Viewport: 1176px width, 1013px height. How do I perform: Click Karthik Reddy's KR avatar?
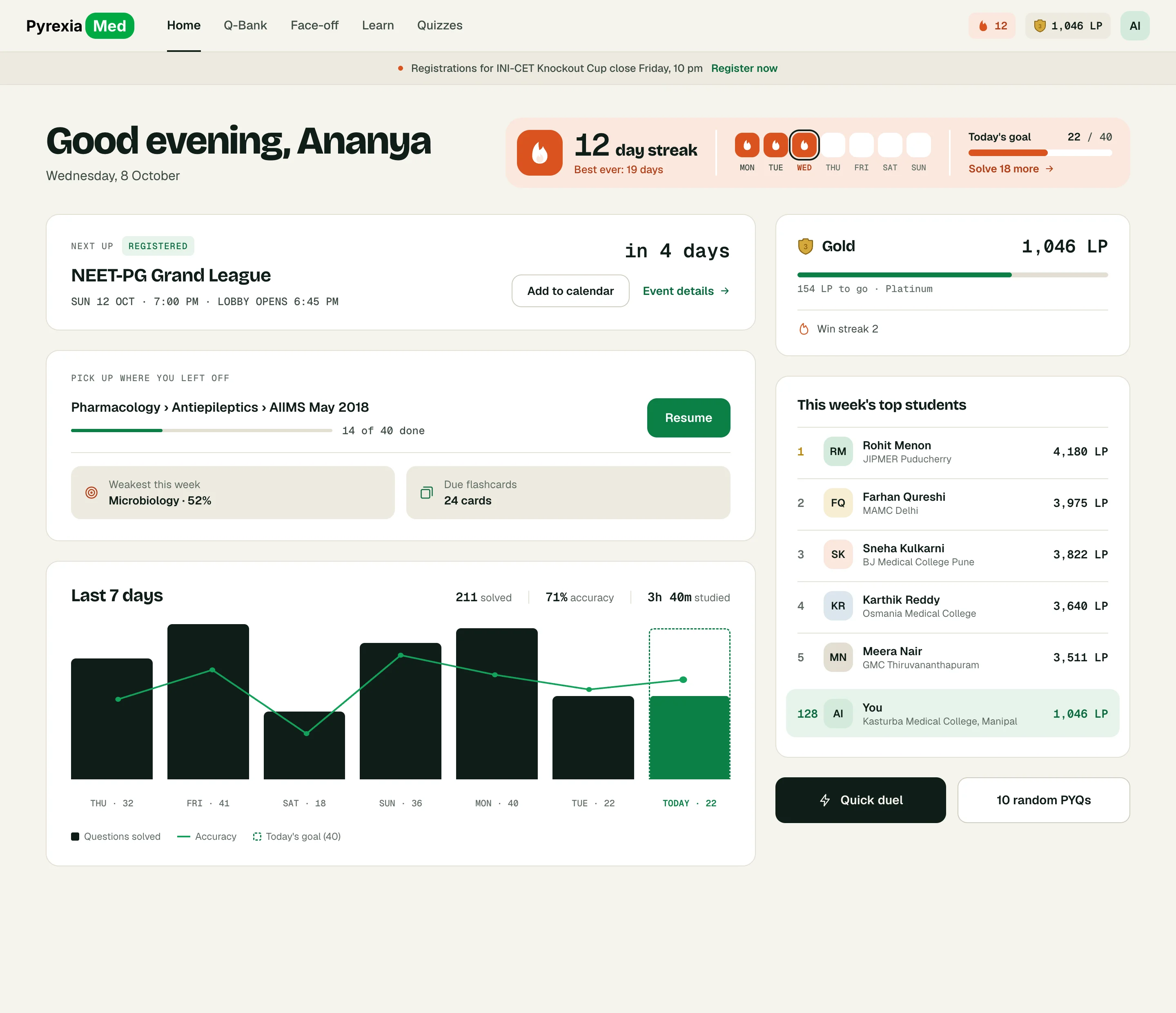(x=838, y=606)
